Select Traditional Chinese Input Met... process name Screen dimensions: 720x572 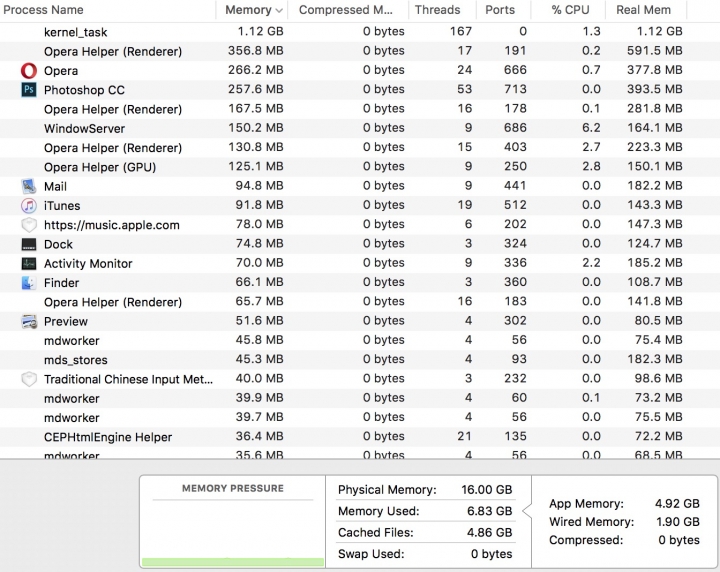click(128, 379)
